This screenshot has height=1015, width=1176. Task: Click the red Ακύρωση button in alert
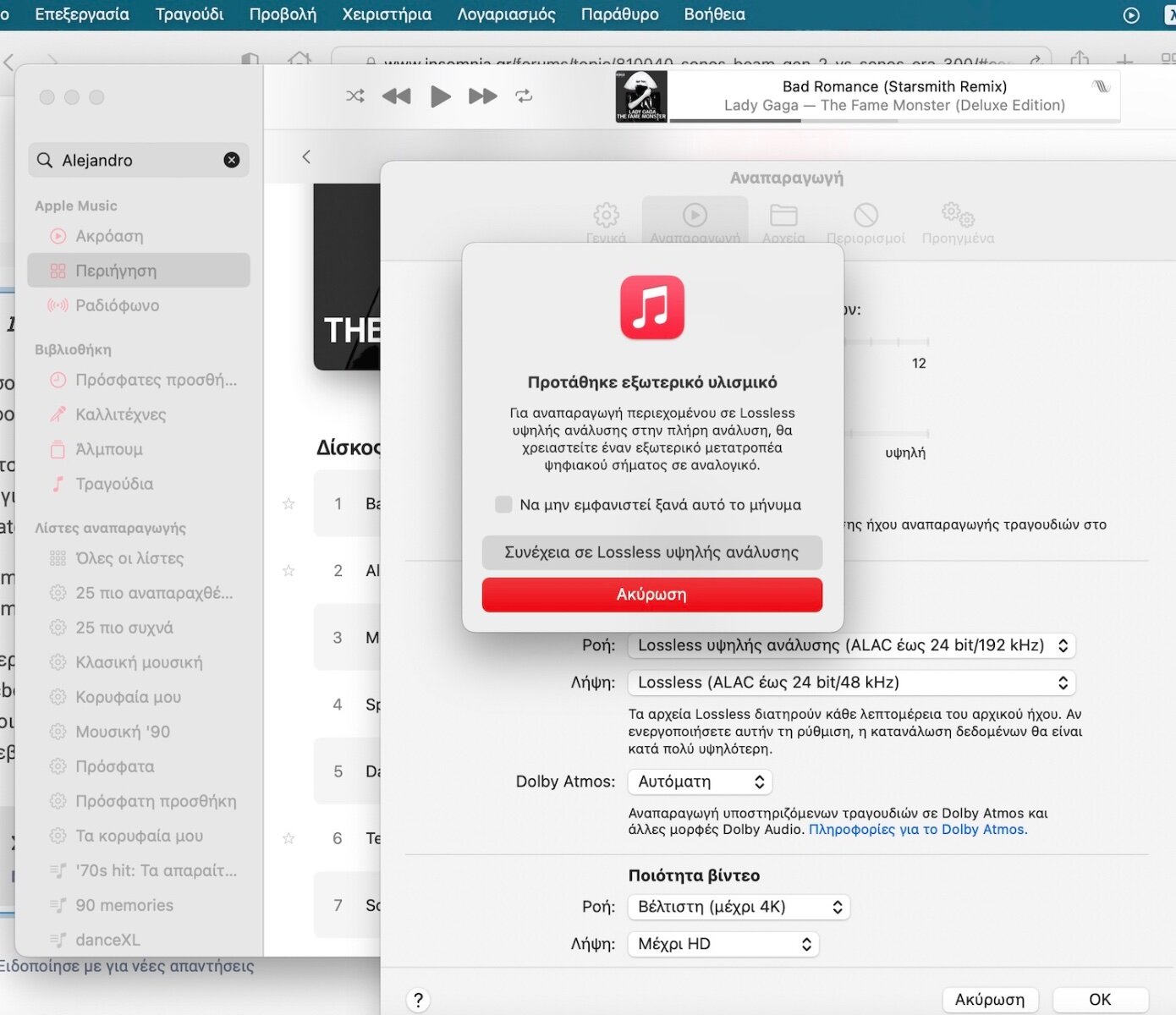(652, 595)
